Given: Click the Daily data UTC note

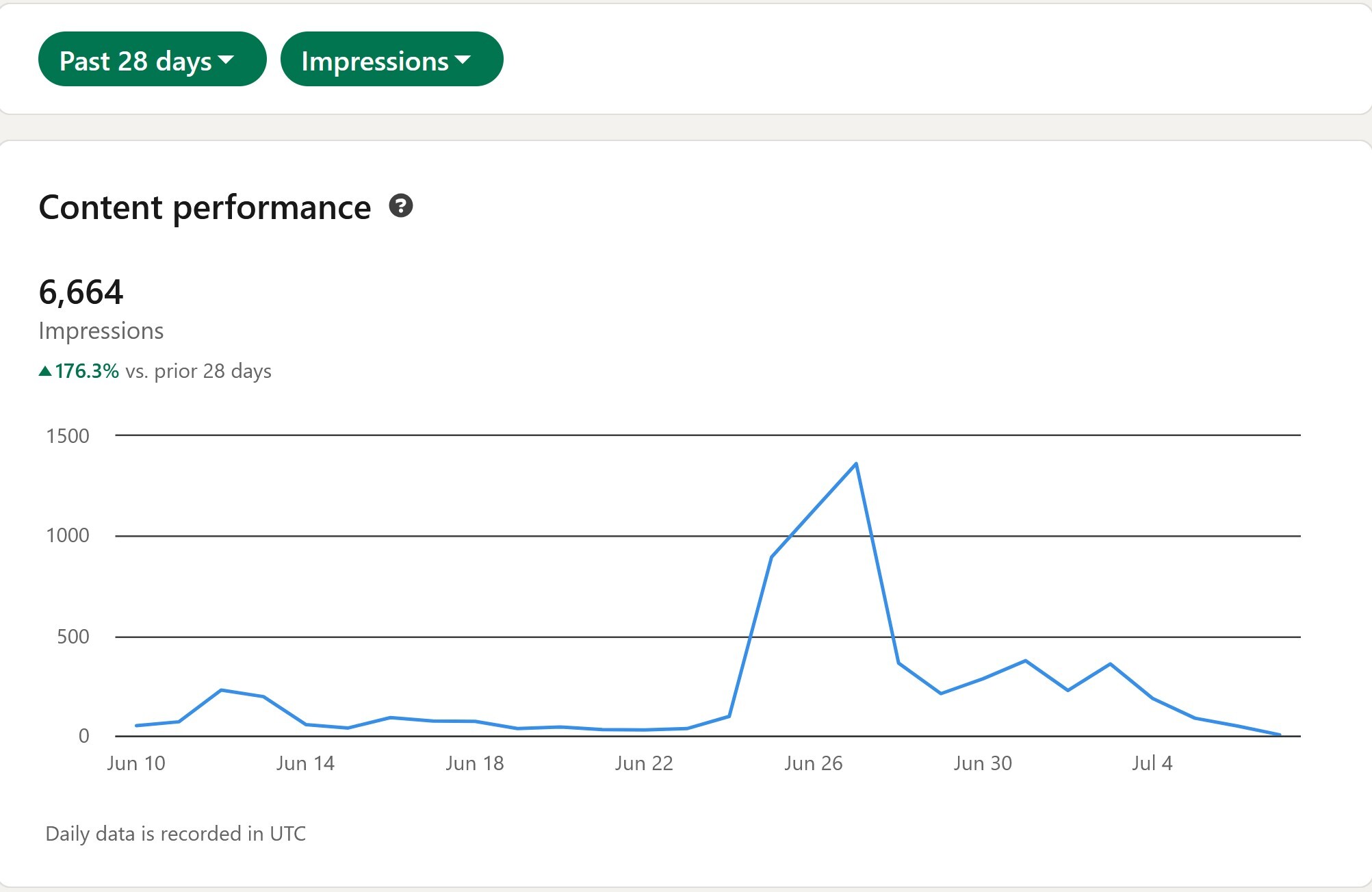Looking at the screenshot, I should tap(176, 834).
